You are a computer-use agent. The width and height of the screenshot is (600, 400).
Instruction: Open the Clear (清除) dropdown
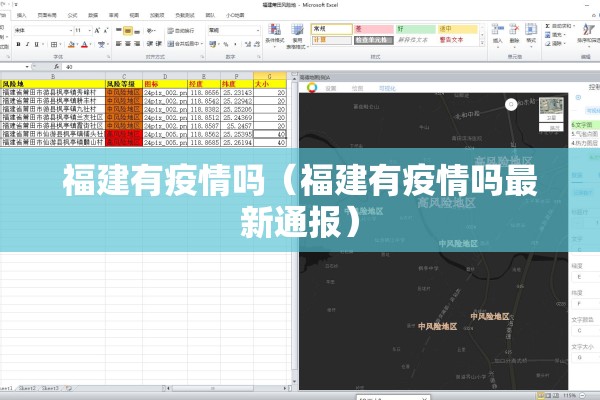555,43
